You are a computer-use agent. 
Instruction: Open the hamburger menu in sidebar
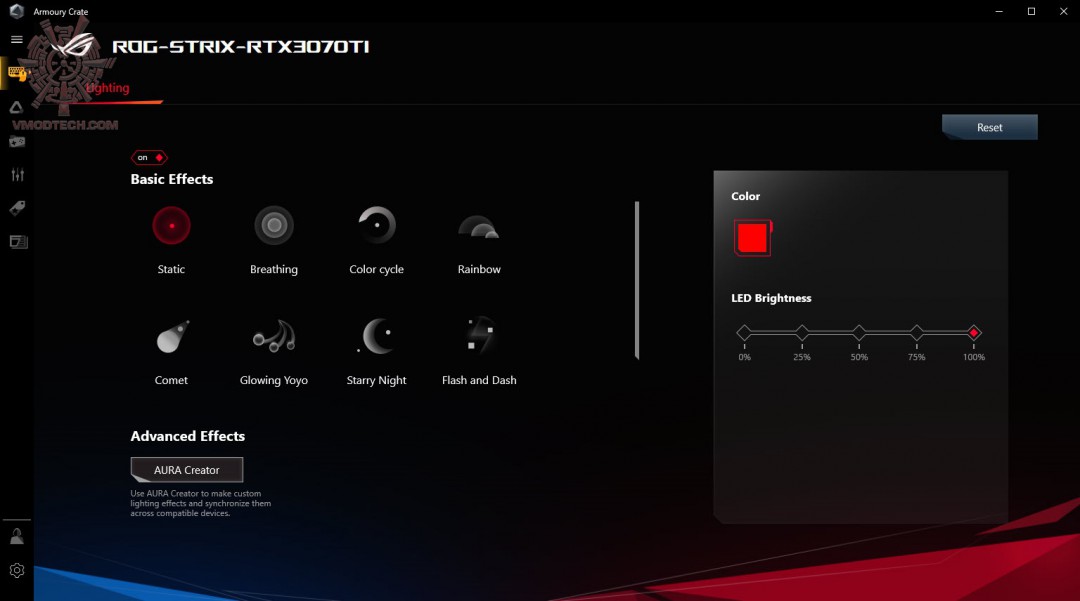(17, 39)
